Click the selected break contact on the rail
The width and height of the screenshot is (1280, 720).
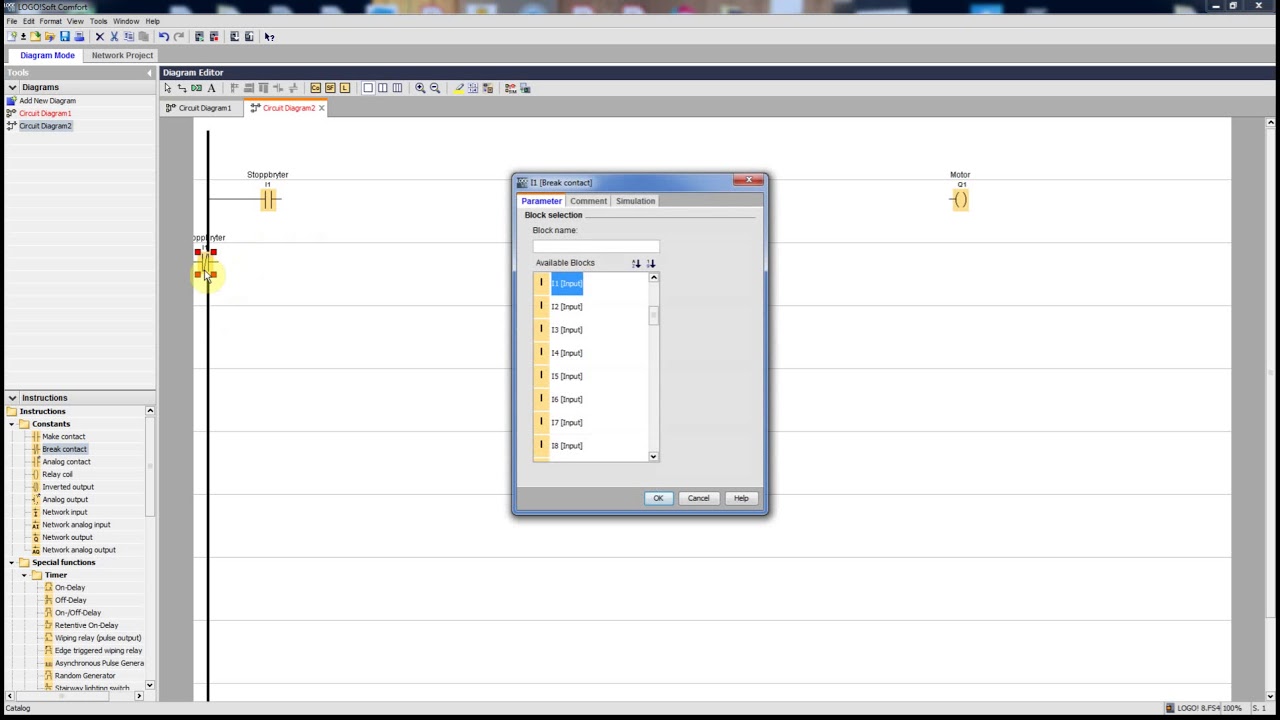pos(206,264)
